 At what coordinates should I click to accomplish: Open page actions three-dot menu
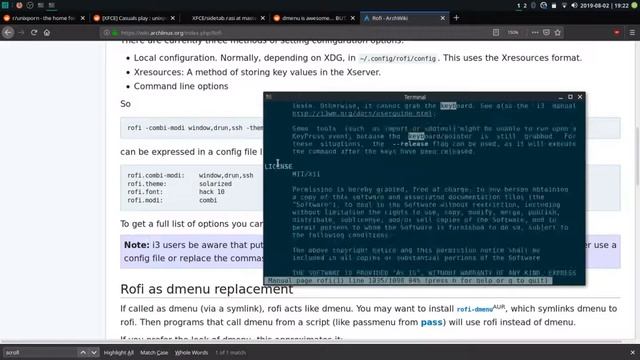point(535,32)
